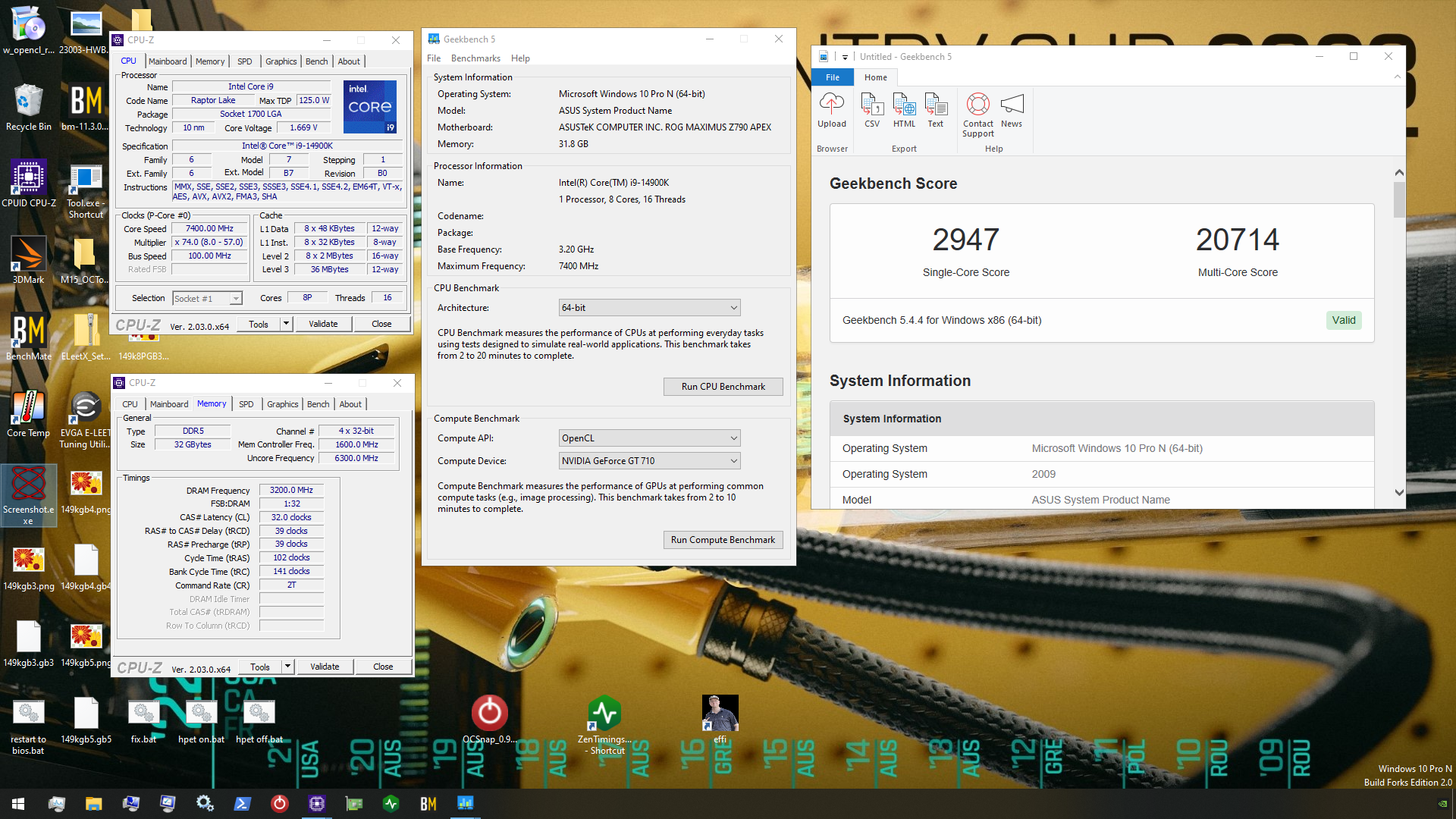Viewport: 1456px width, 819px height.
Task: Open EVGA E-LEET Tuning Utility icon
Action: tap(85, 419)
